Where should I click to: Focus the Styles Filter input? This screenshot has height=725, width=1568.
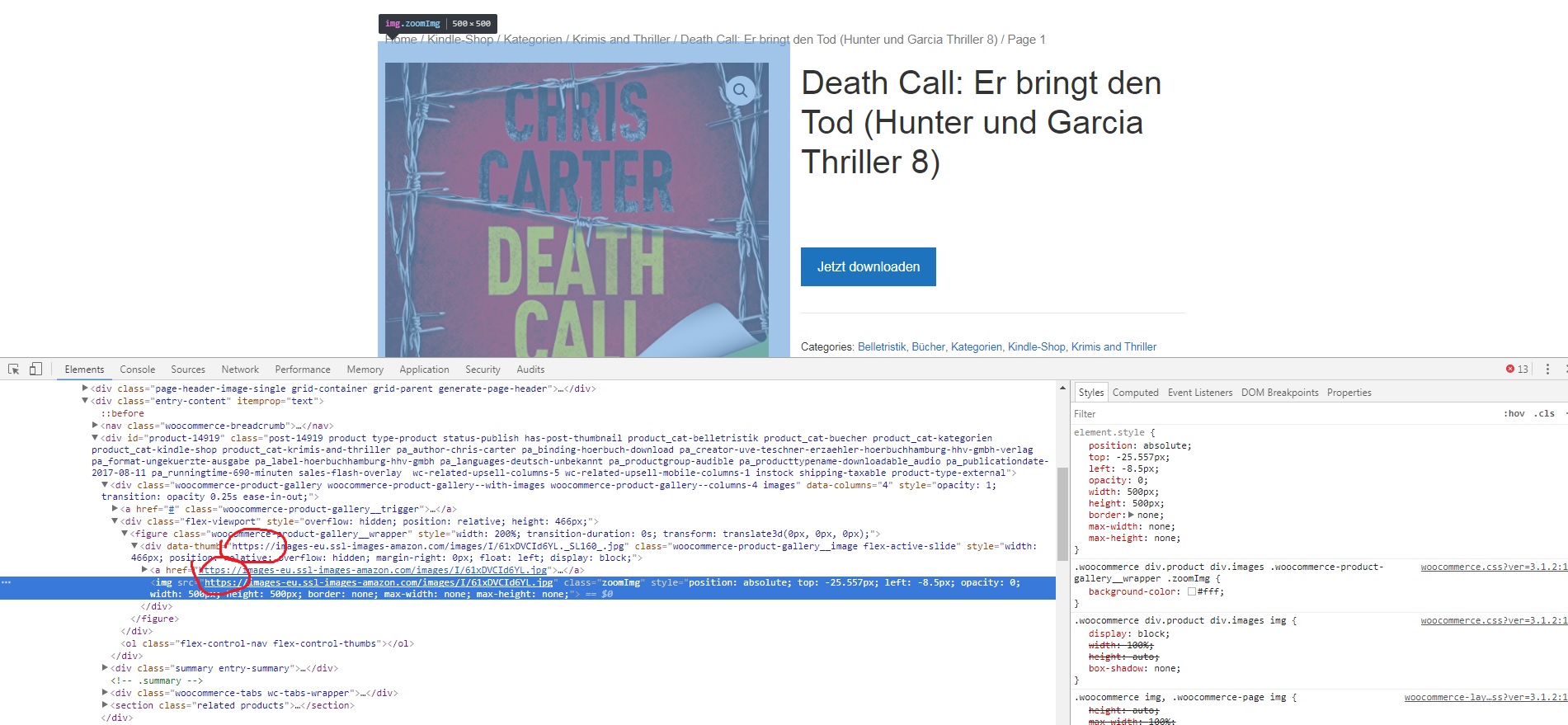(x=1283, y=414)
